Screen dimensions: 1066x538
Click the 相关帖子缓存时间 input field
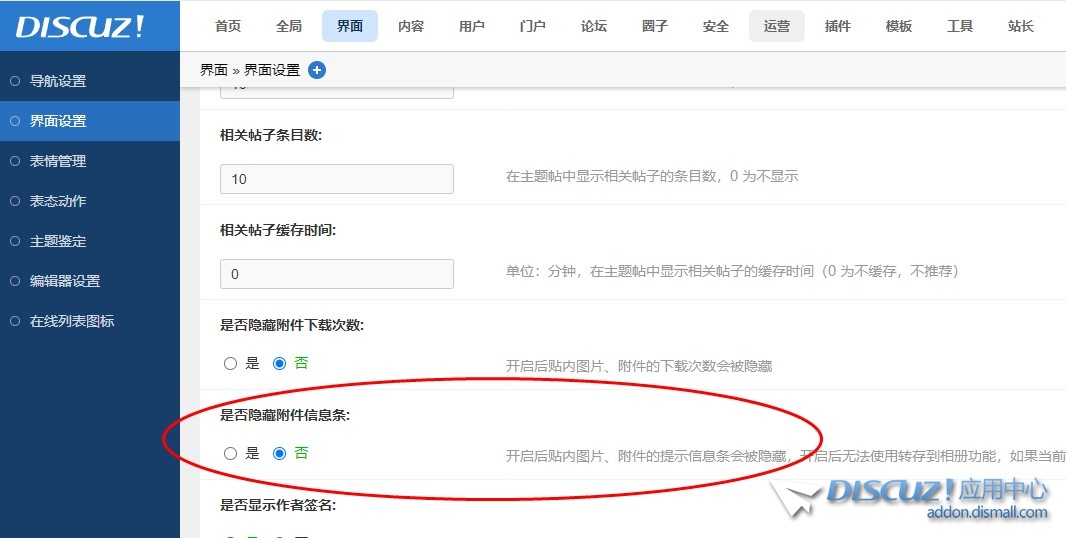click(337, 274)
